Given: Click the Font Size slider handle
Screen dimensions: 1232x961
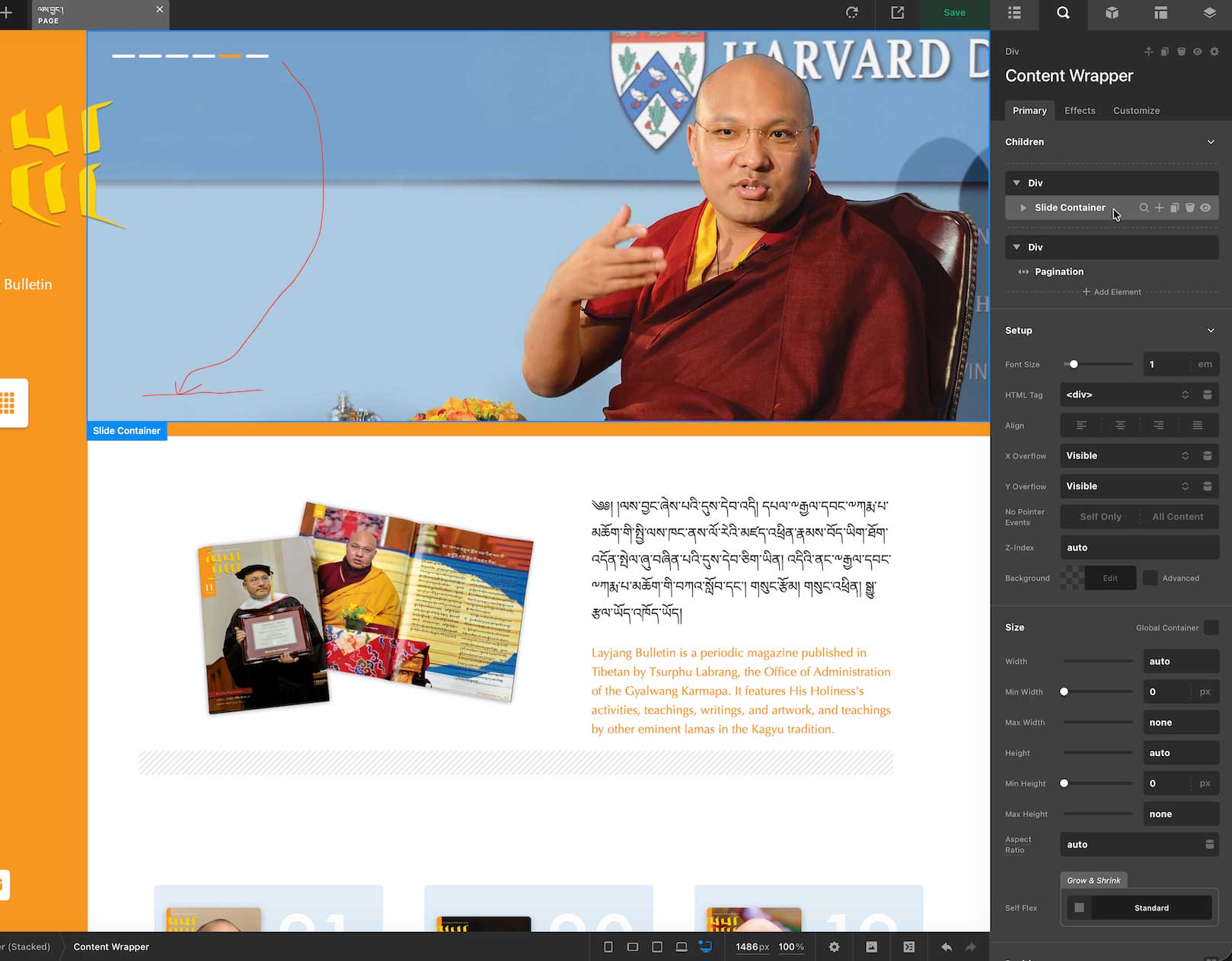Looking at the screenshot, I should (1074, 364).
